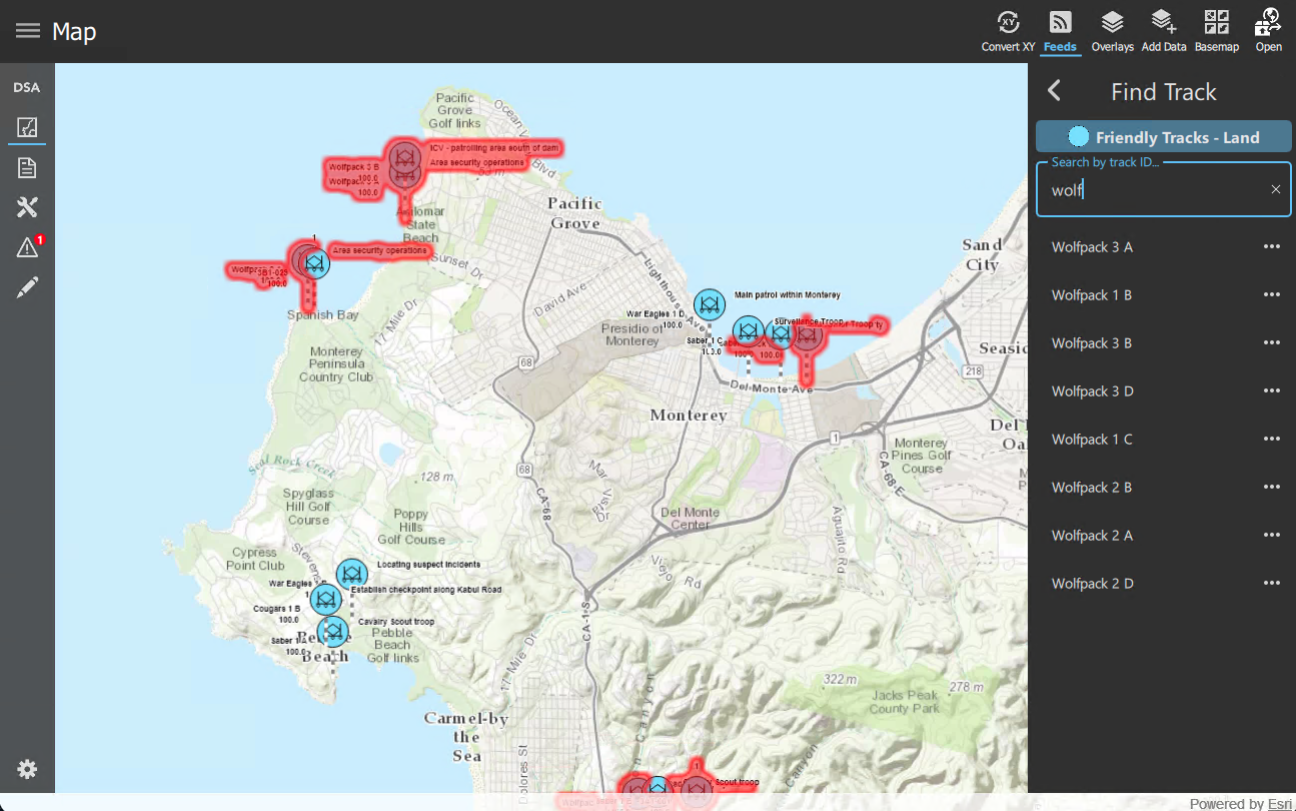Open options menu for Wolfpack 3 D

tap(1271, 391)
